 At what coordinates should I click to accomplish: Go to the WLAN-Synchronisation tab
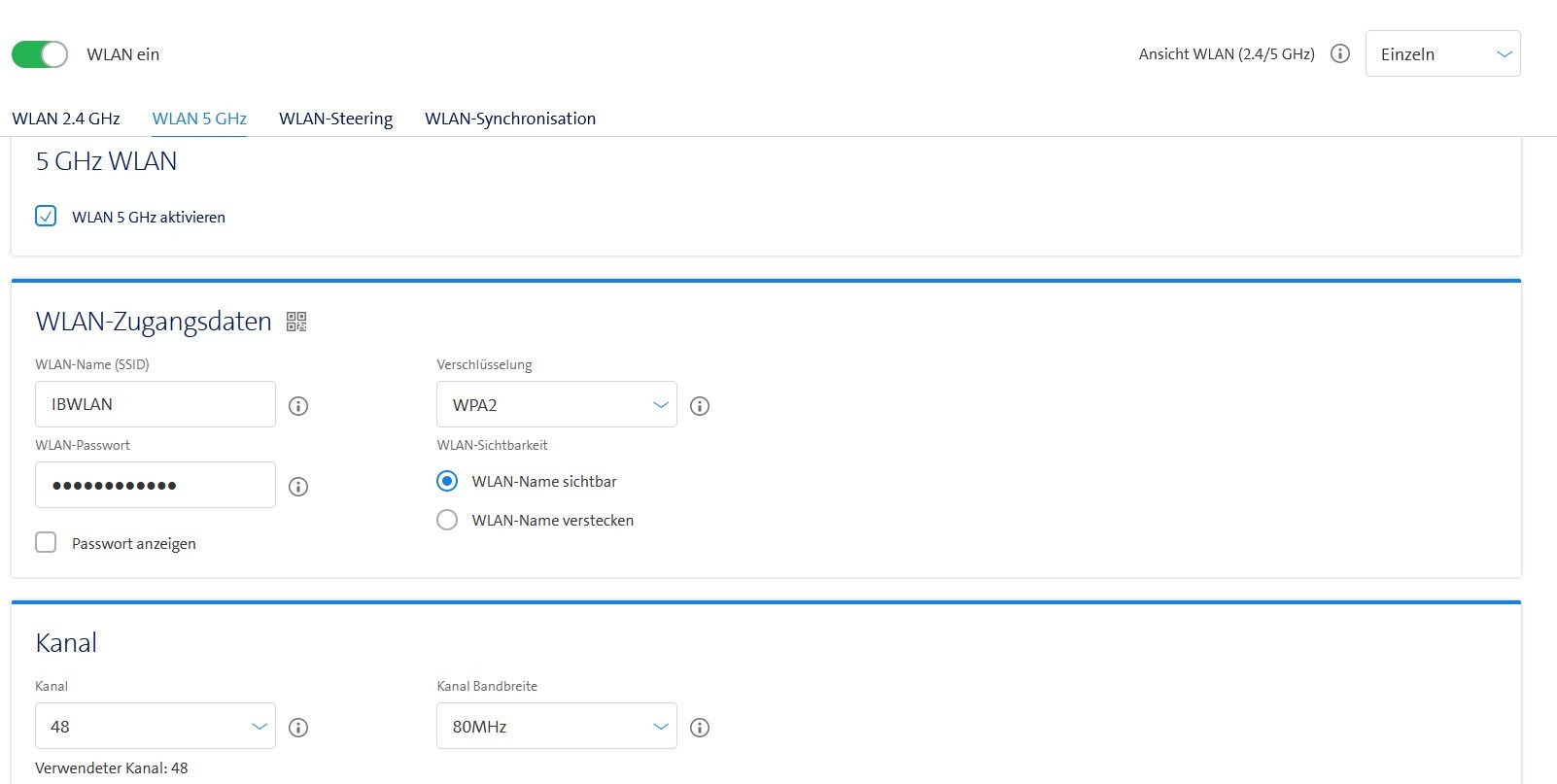509,119
